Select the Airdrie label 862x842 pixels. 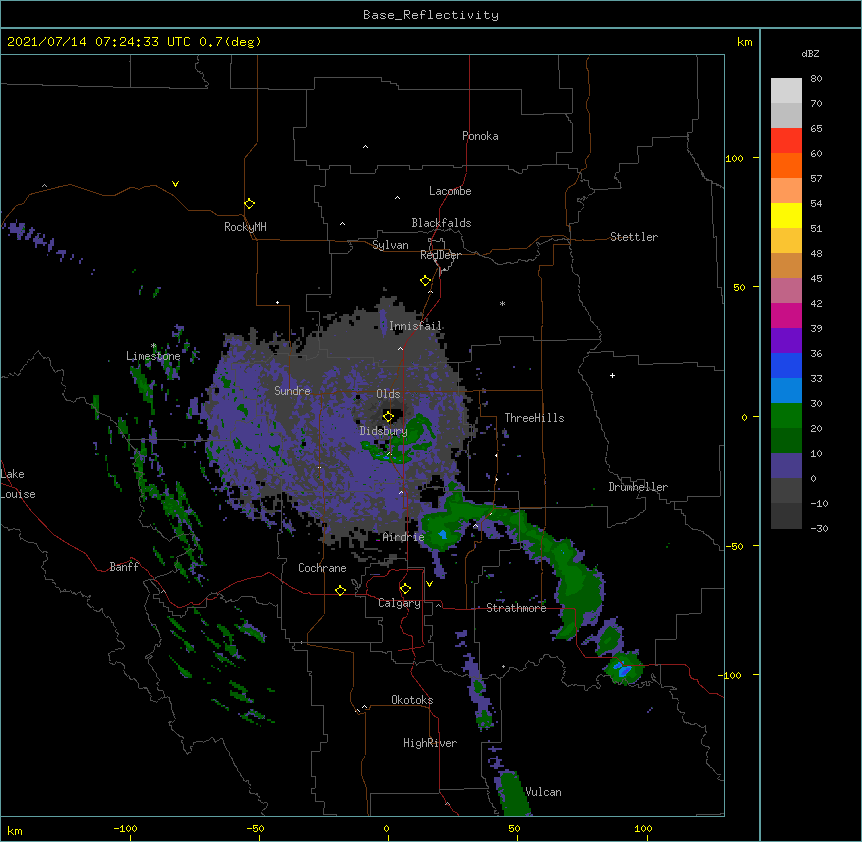pyautogui.click(x=403, y=537)
